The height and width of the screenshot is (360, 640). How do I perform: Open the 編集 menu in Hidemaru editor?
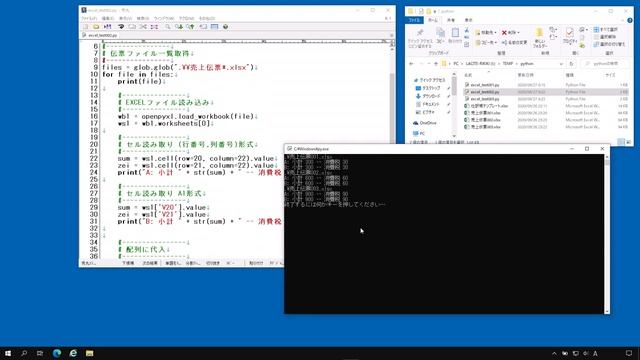(108, 18)
